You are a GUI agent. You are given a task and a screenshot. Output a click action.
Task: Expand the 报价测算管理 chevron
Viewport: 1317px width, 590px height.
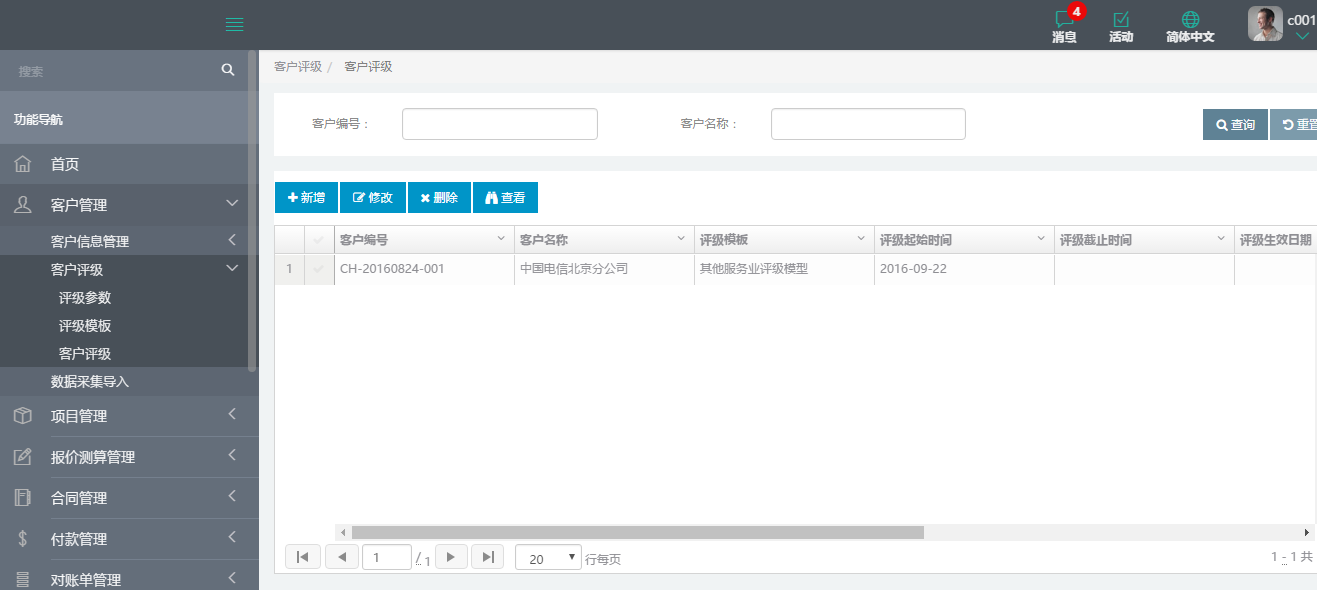(x=232, y=455)
